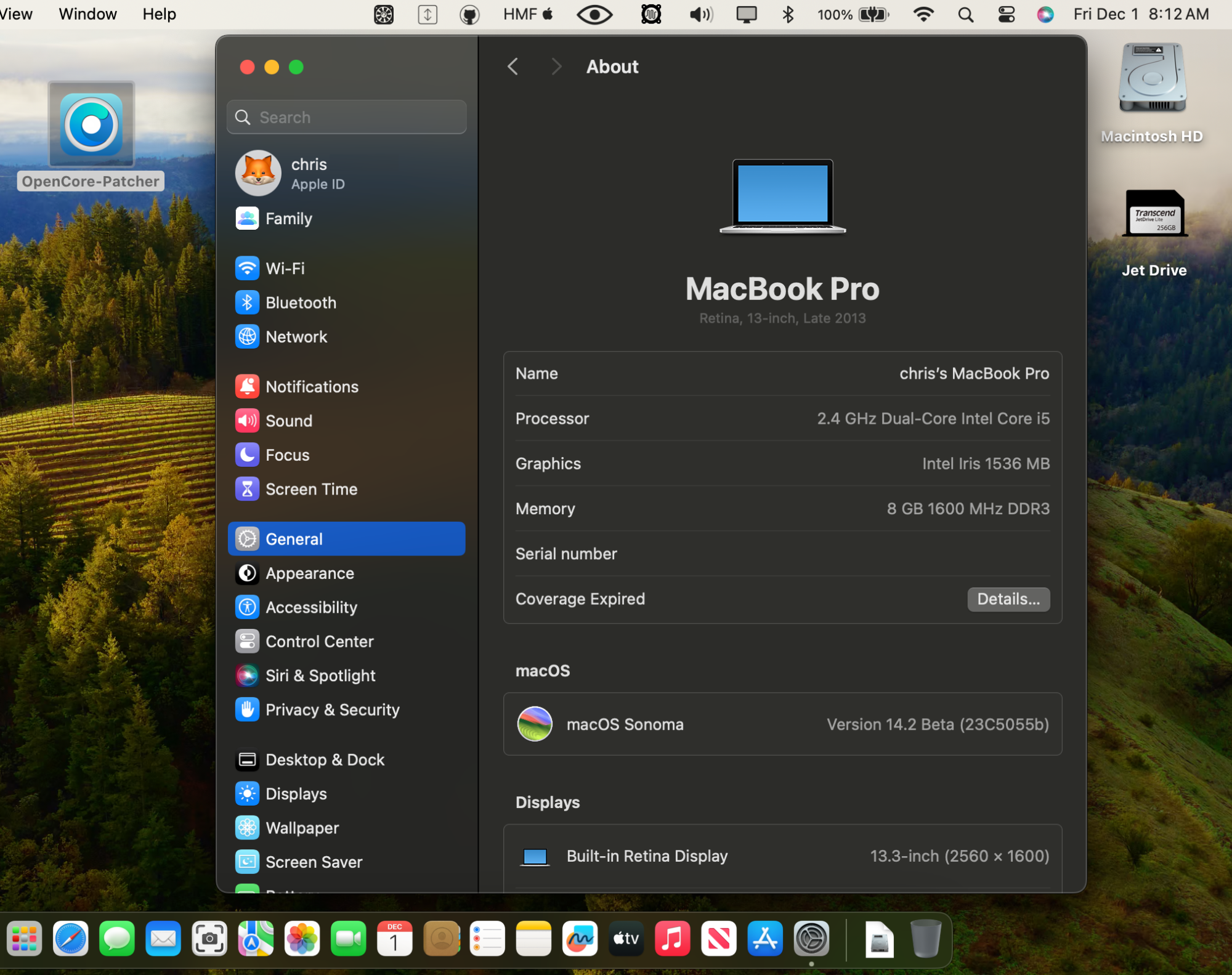
Task: Open the Help menu
Action: pyautogui.click(x=159, y=14)
